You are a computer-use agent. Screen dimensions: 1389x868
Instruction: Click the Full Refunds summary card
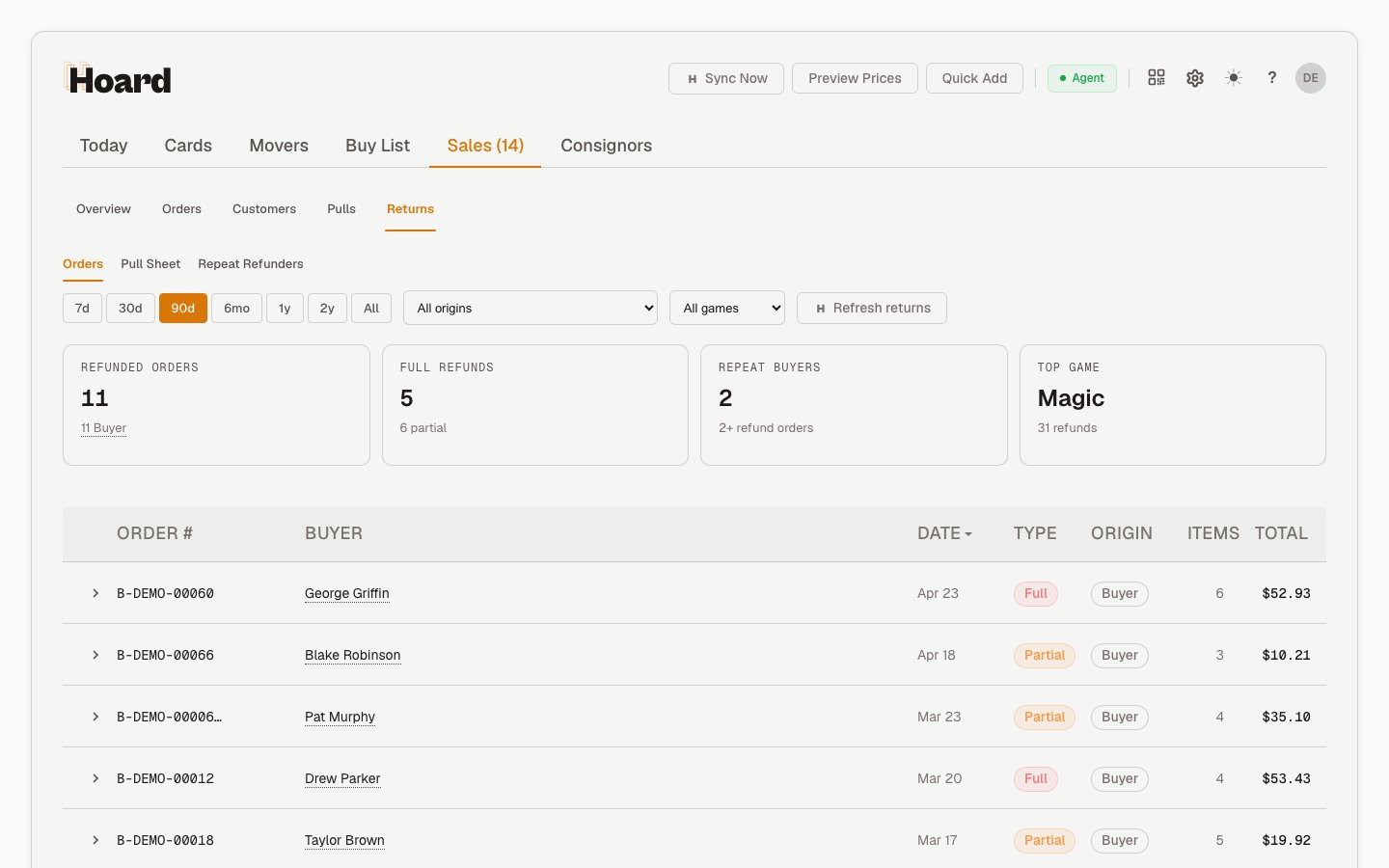point(535,405)
